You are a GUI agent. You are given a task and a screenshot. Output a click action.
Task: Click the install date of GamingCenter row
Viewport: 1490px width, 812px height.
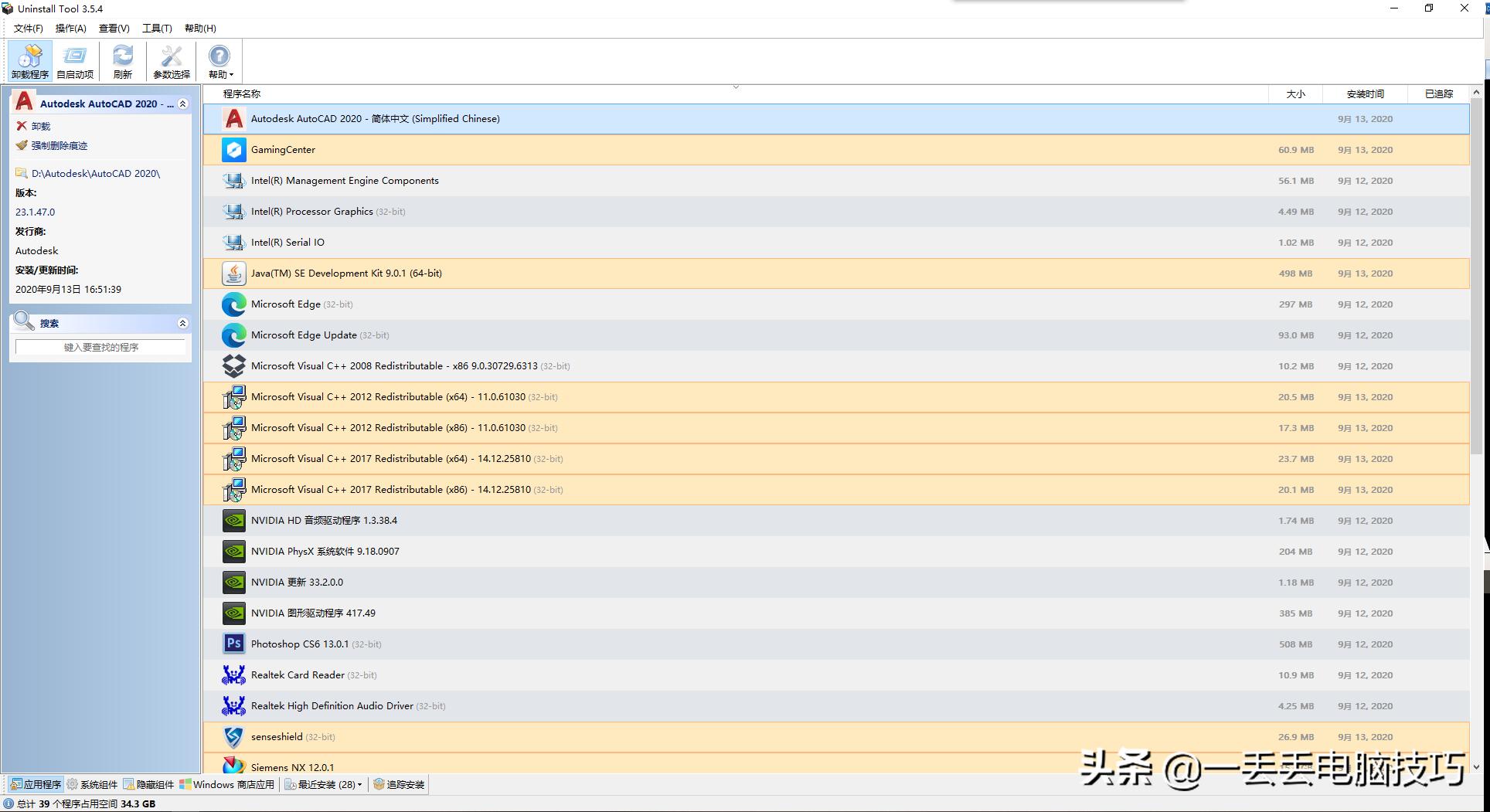pyautogui.click(x=1365, y=150)
